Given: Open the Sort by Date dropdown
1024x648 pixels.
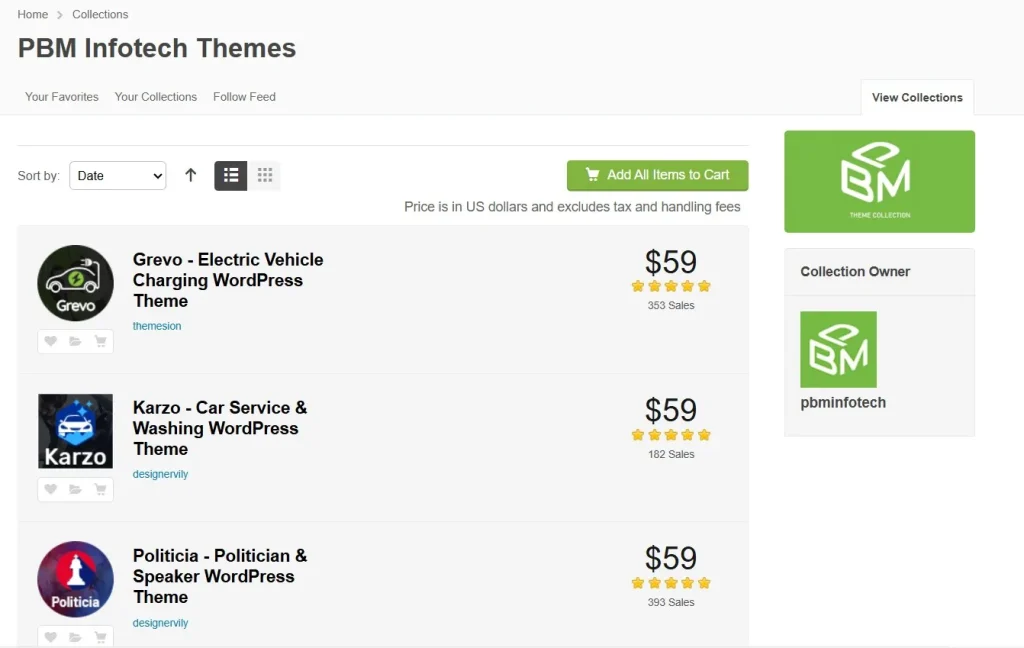Looking at the screenshot, I should click(x=117, y=175).
